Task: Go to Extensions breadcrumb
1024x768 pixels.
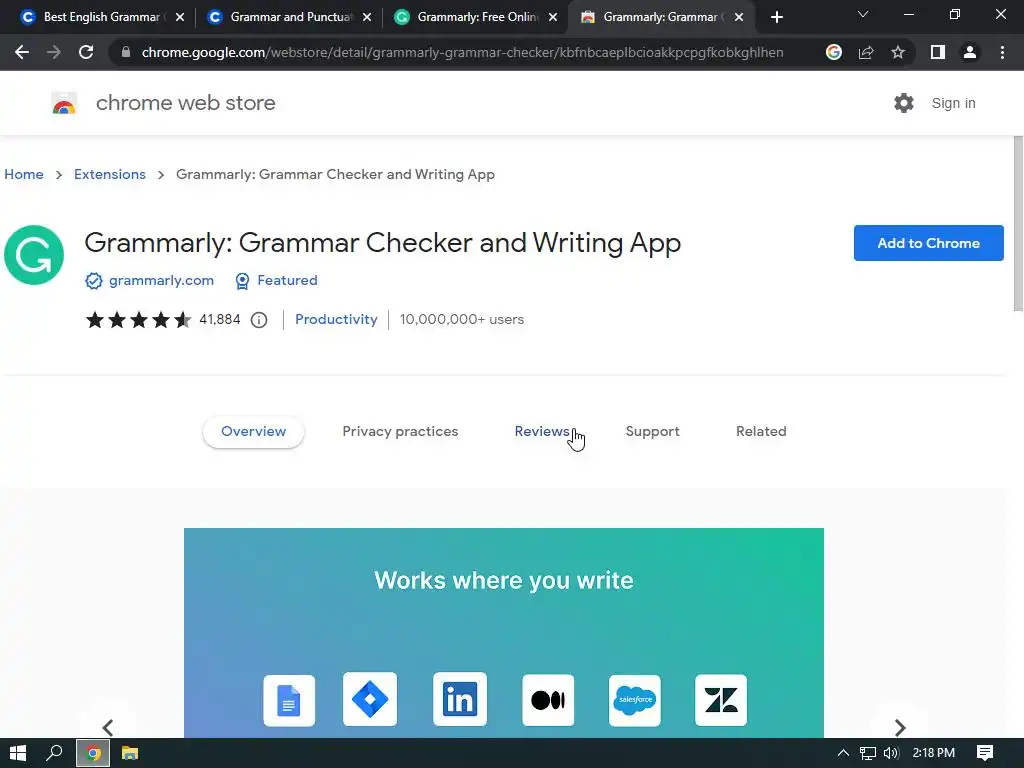Action: pyautogui.click(x=110, y=174)
